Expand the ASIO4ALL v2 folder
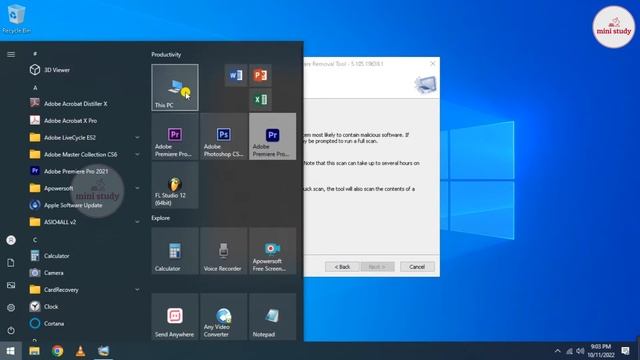Screen dimensions: 640x360 tap(85, 222)
